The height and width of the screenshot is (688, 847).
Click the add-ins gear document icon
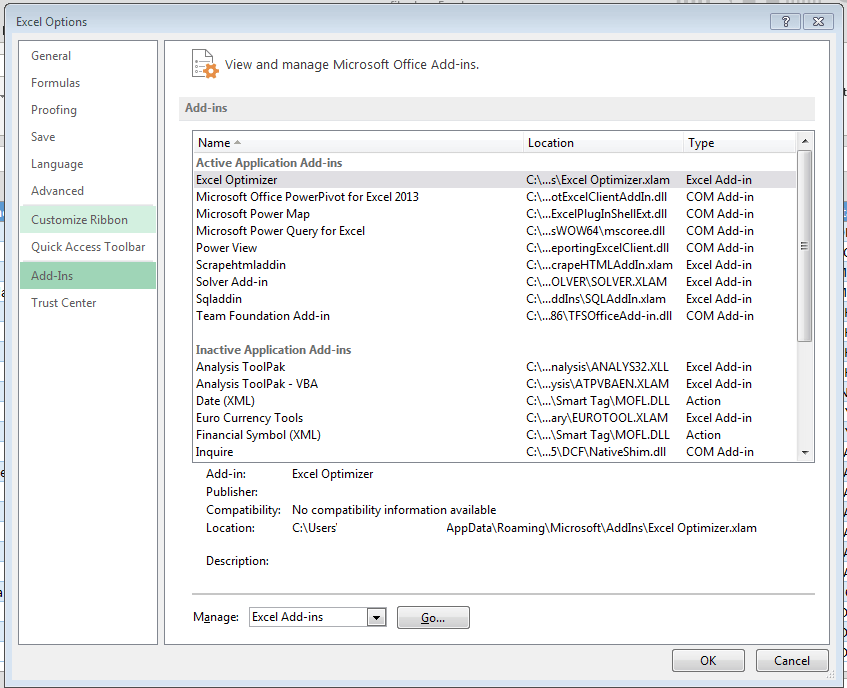point(205,64)
